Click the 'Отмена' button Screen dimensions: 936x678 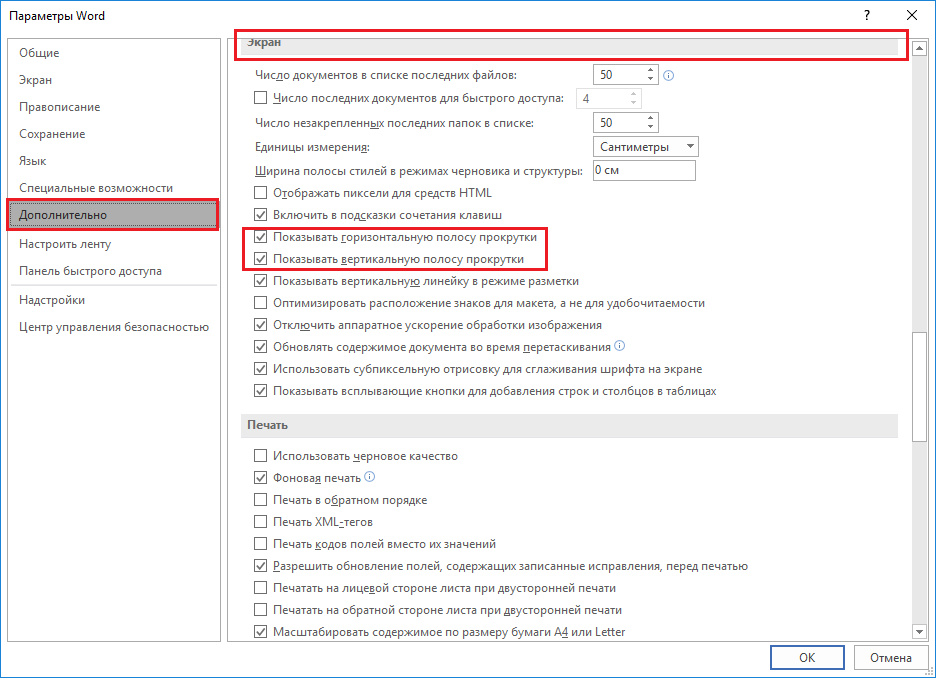point(891,658)
